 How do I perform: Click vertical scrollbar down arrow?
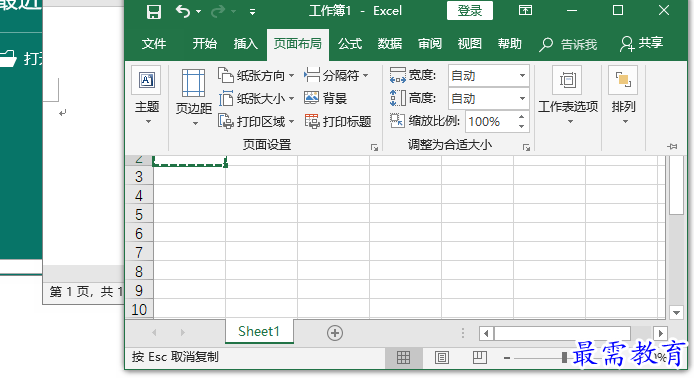pos(676,312)
